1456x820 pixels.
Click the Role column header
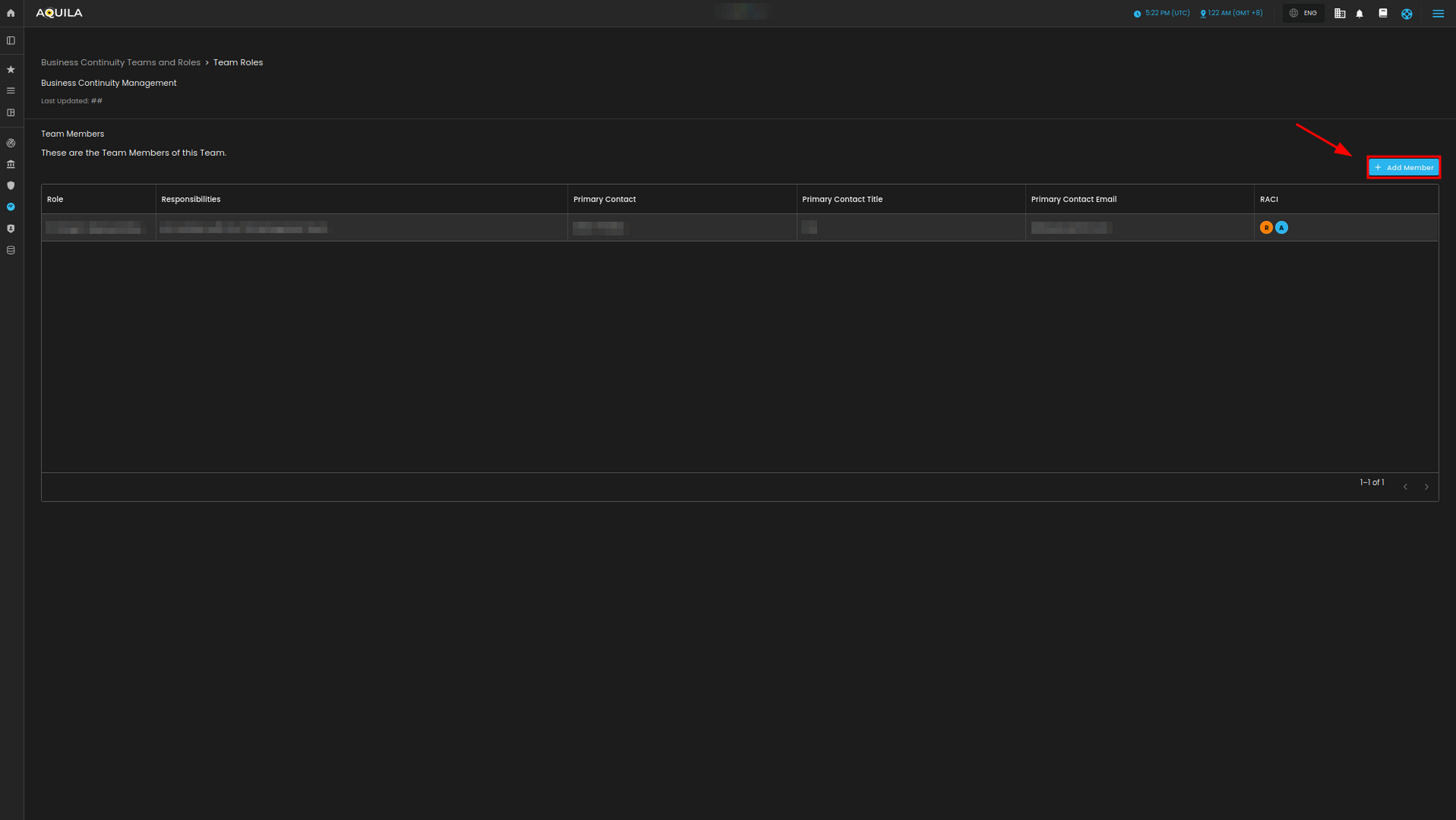[55, 199]
